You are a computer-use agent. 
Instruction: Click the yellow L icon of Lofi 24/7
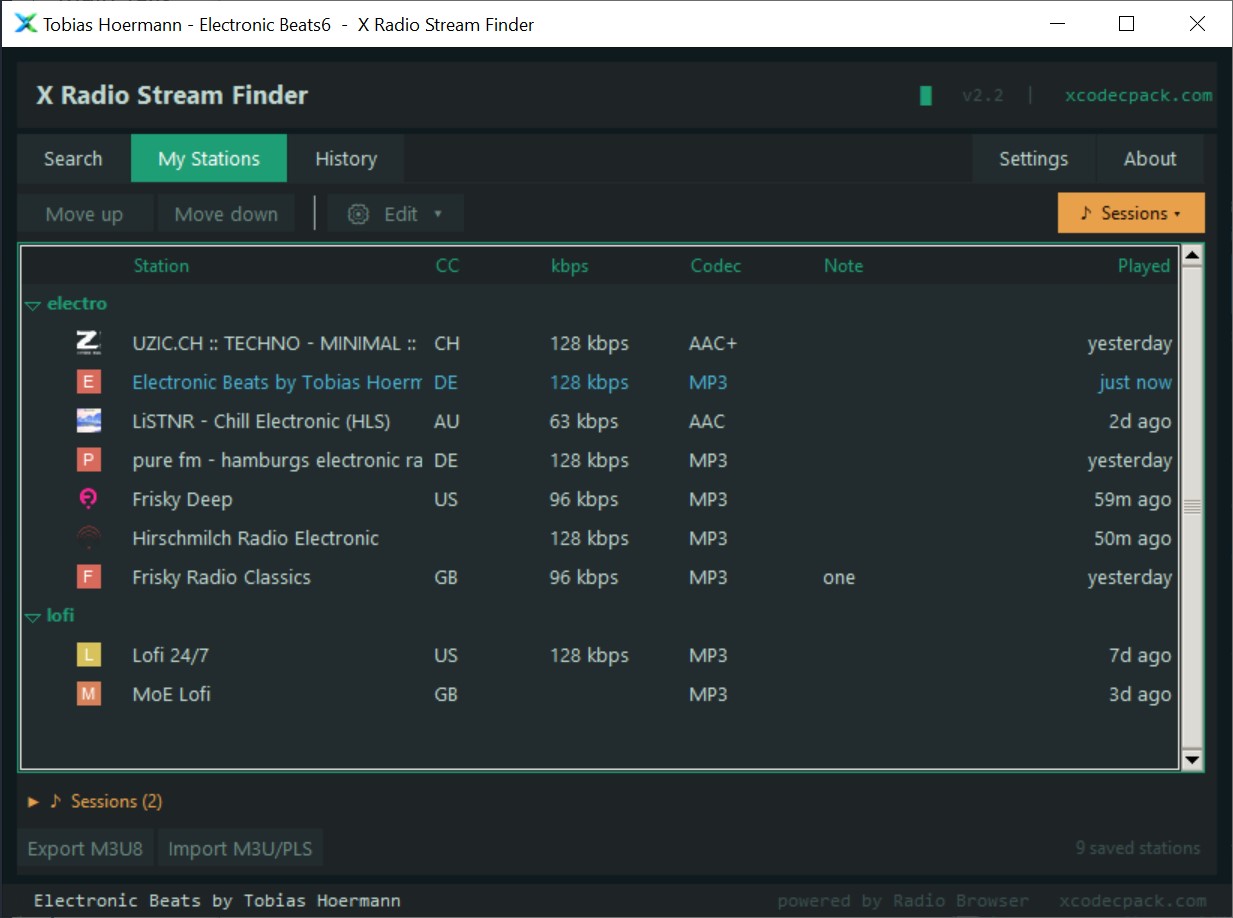(x=89, y=655)
